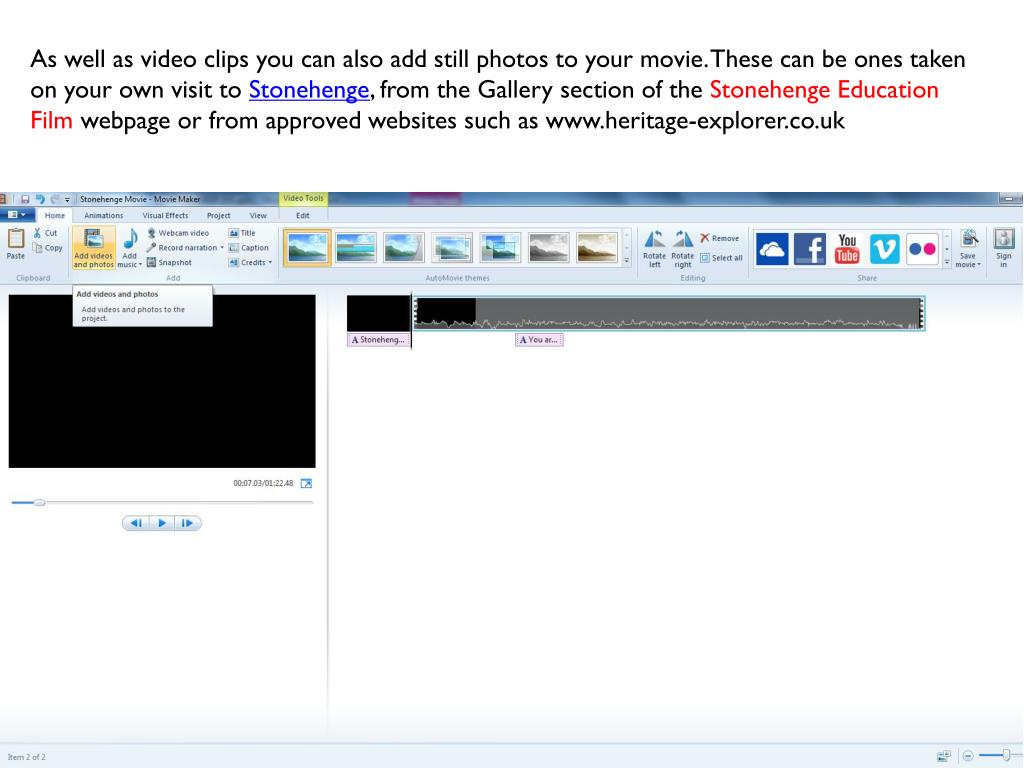Image resolution: width=1024 pixels, height=768 pixels.
Task: Rotate the clip right
Action: pyautogui.click(x=682, y=248)
